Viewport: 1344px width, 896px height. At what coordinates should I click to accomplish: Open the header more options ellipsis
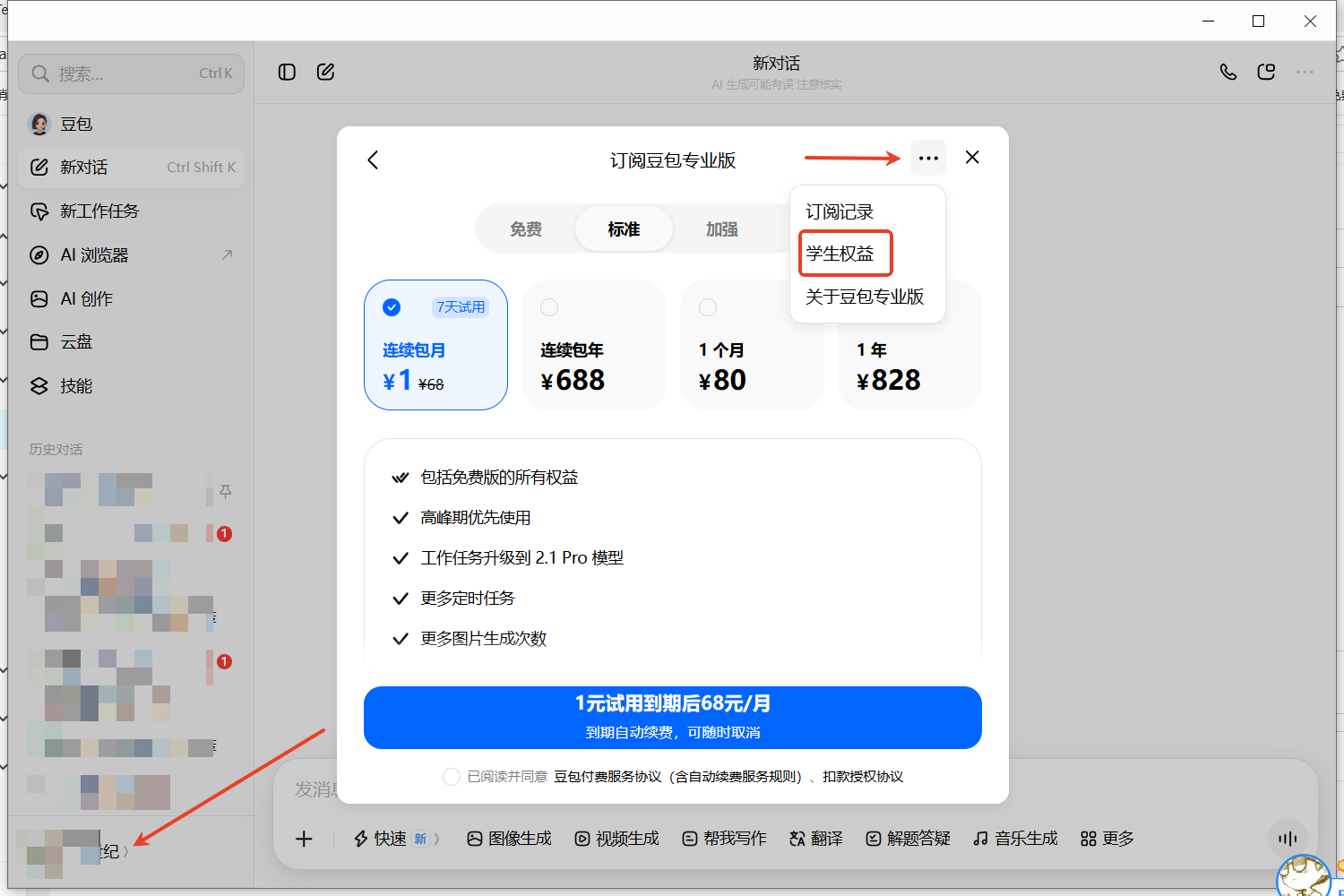tap(1305, 72)
